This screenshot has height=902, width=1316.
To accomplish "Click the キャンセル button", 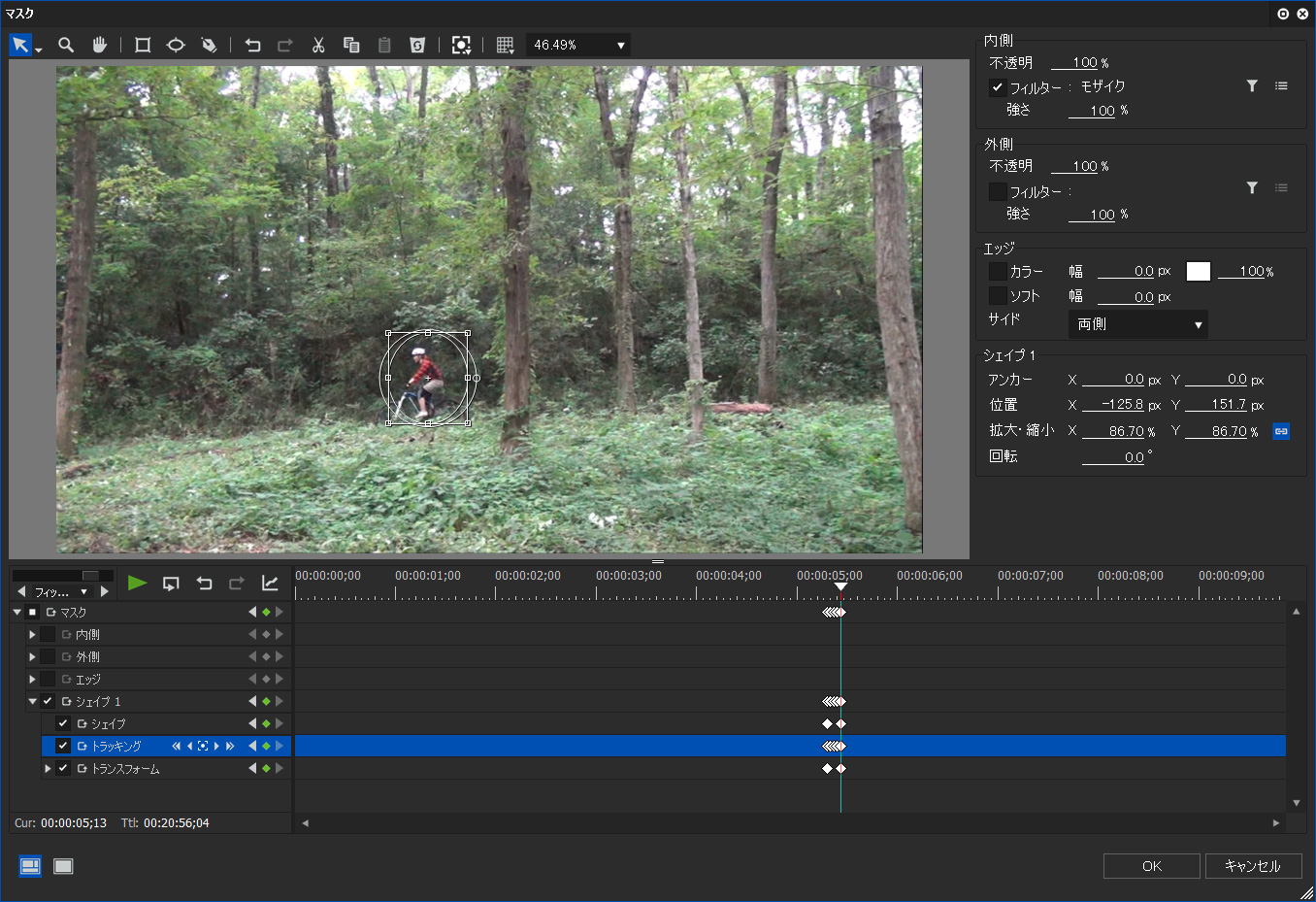I will coord(1252,866).
